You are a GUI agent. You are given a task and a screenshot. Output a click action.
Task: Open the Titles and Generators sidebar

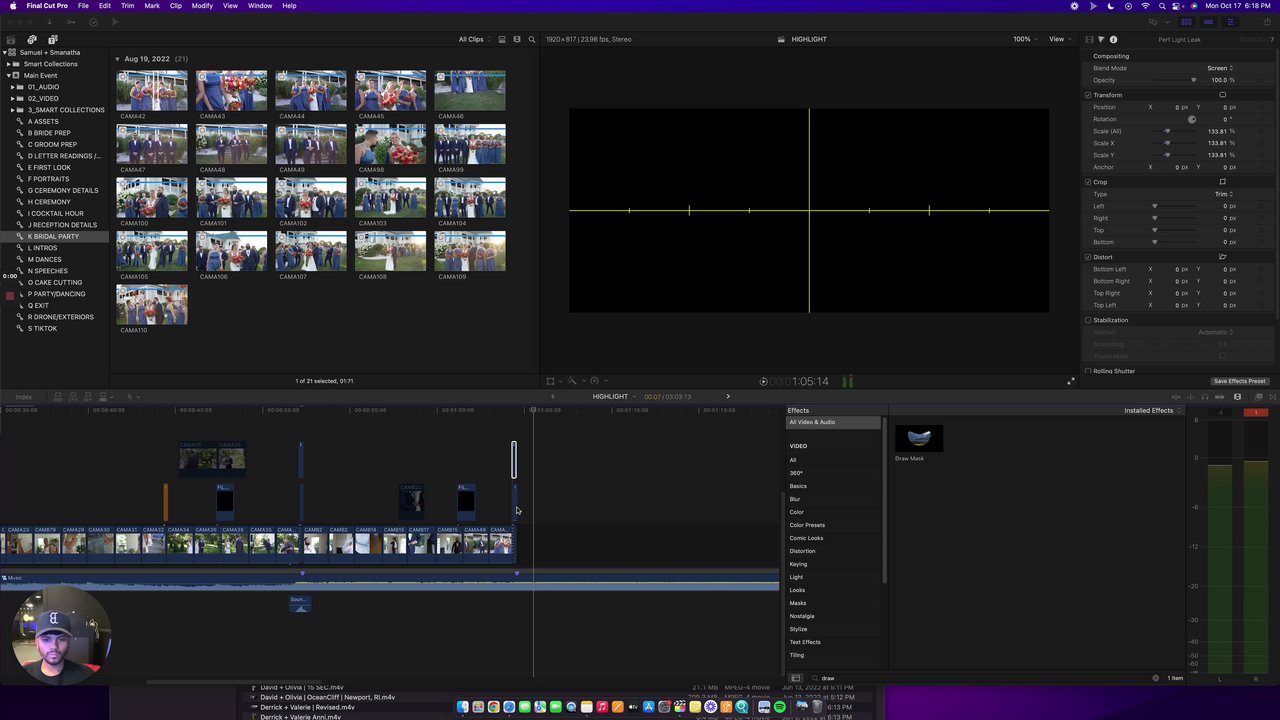53,39
